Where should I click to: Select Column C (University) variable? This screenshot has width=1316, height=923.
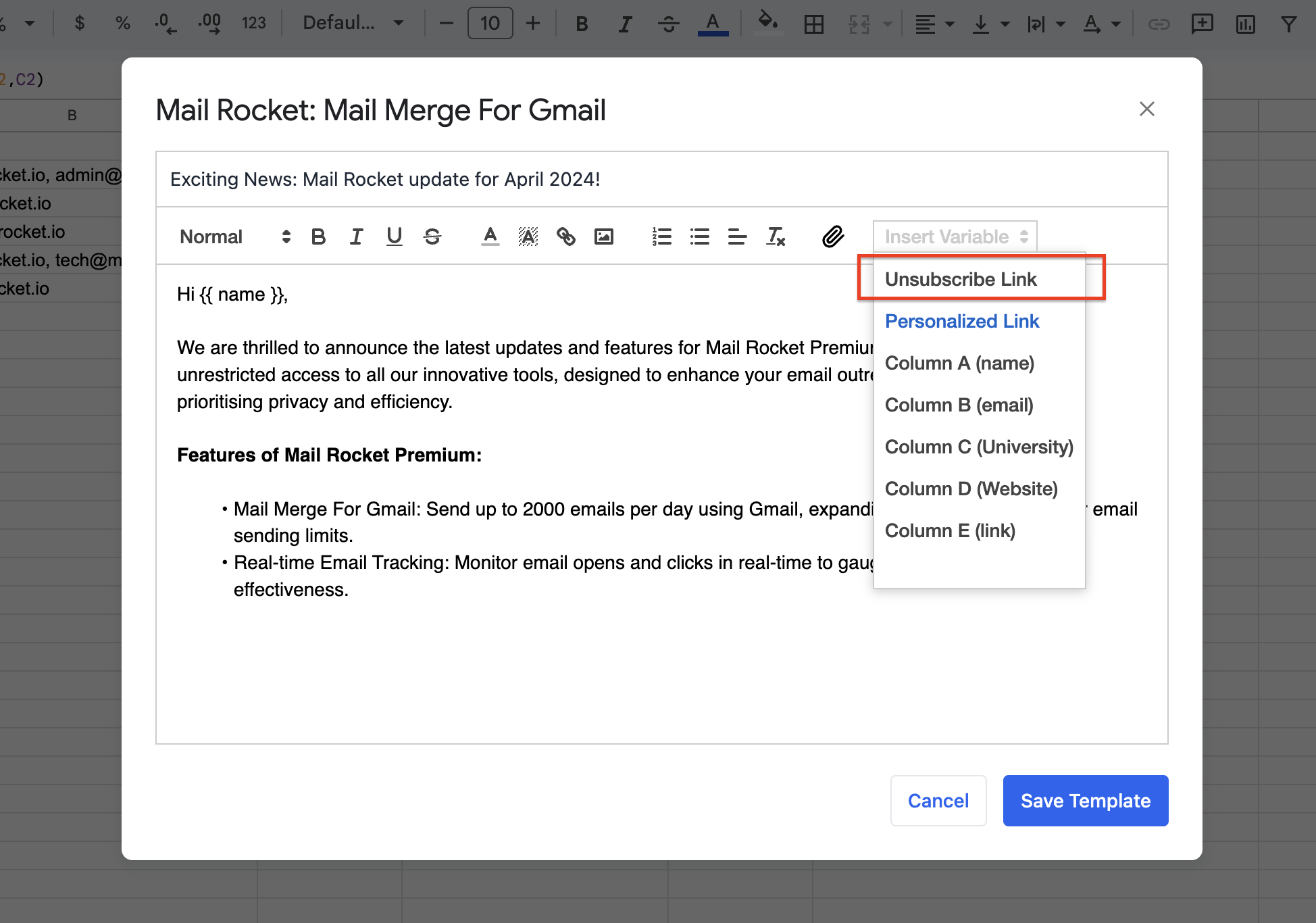978,447
